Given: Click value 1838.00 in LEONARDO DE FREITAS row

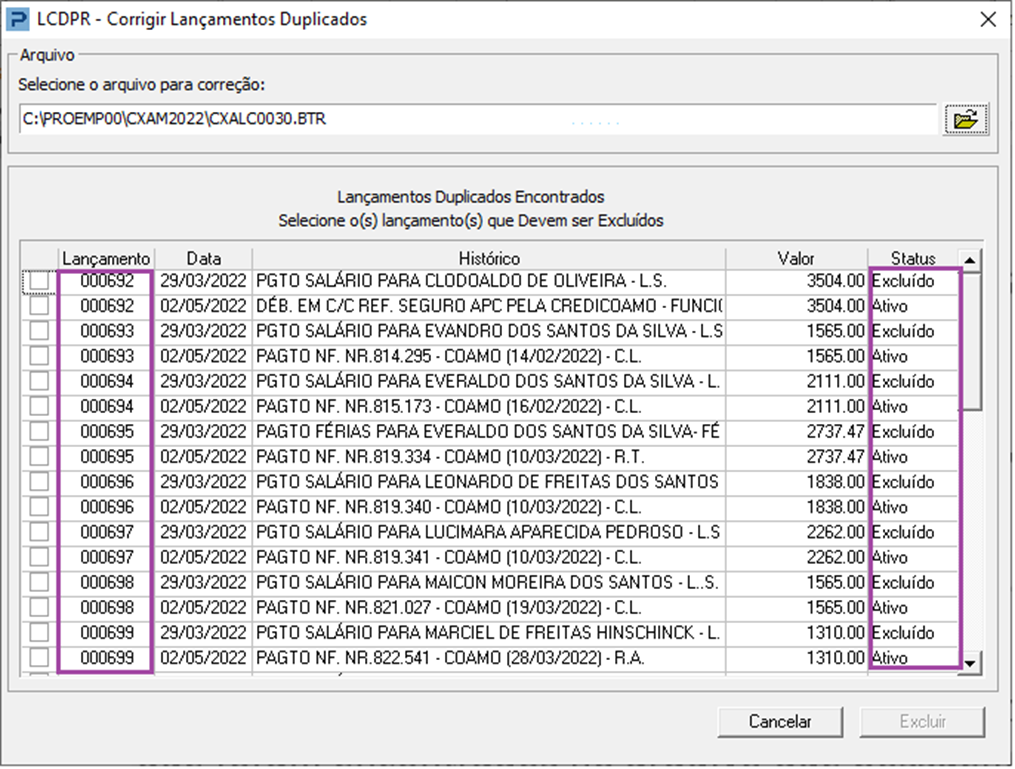Looking at the screenshot, I should pos(836,482).
